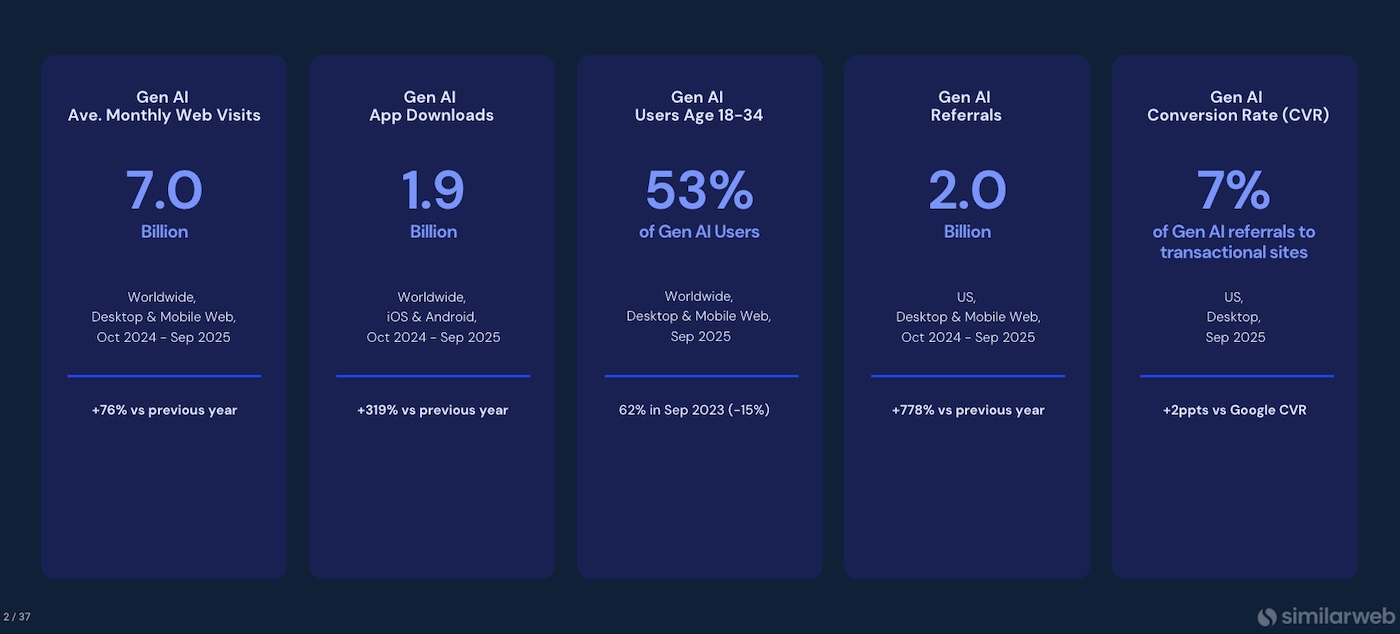Click the Conversion Rate (CVR) heading

coord(1237,115)
